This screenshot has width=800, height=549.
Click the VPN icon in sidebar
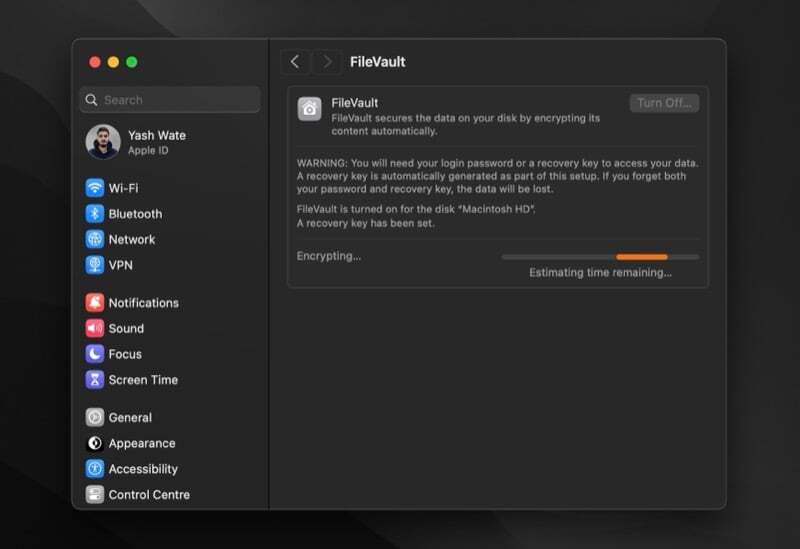pos(95,265)
